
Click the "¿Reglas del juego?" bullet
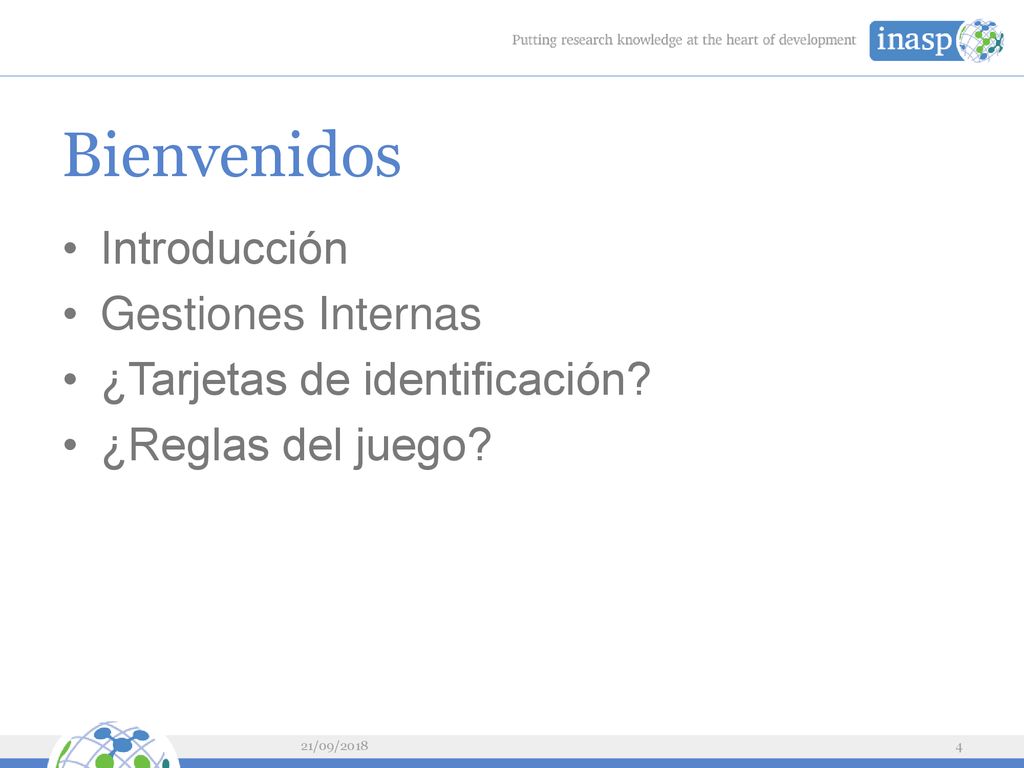click(296, 446)
